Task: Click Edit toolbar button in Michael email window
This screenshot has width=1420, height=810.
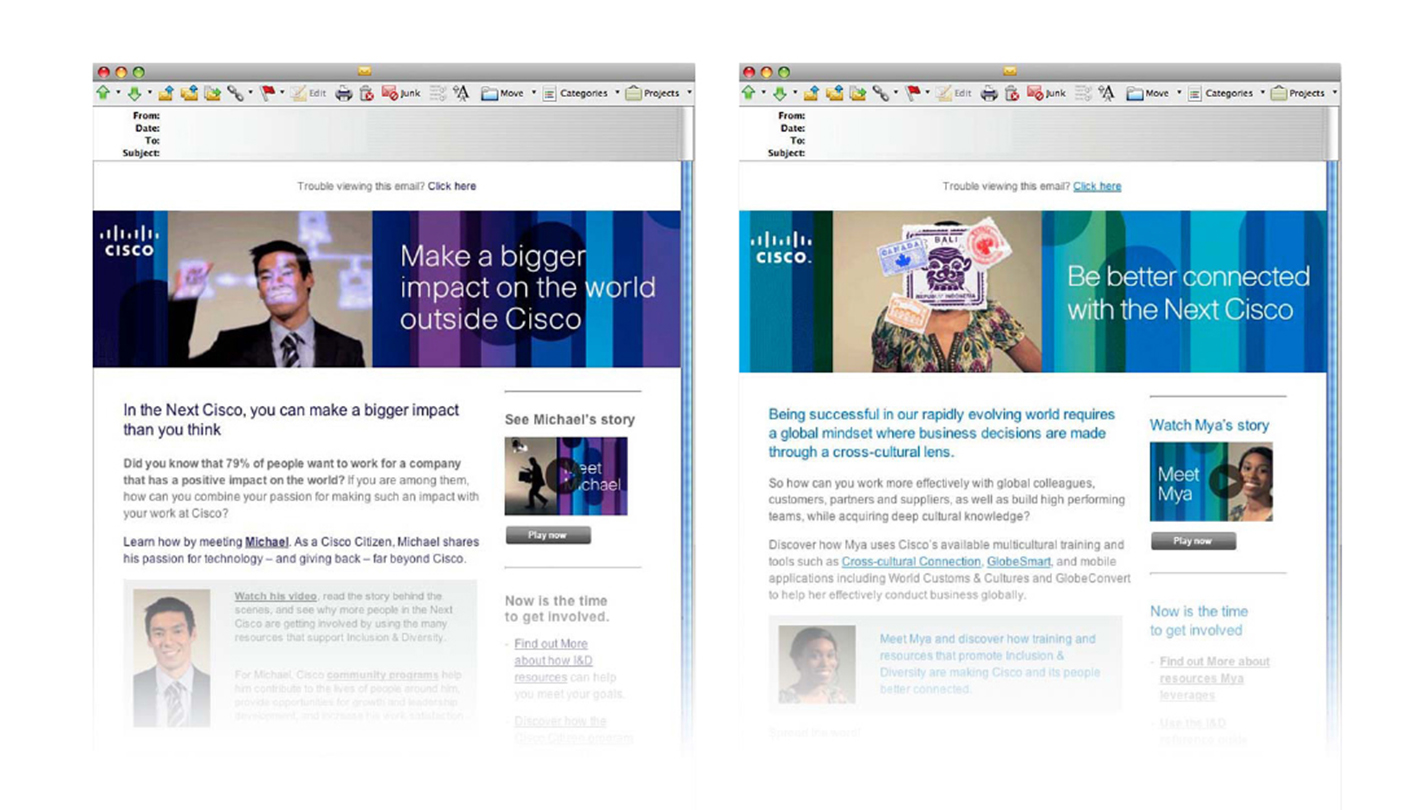Action: tap(309, 93)
